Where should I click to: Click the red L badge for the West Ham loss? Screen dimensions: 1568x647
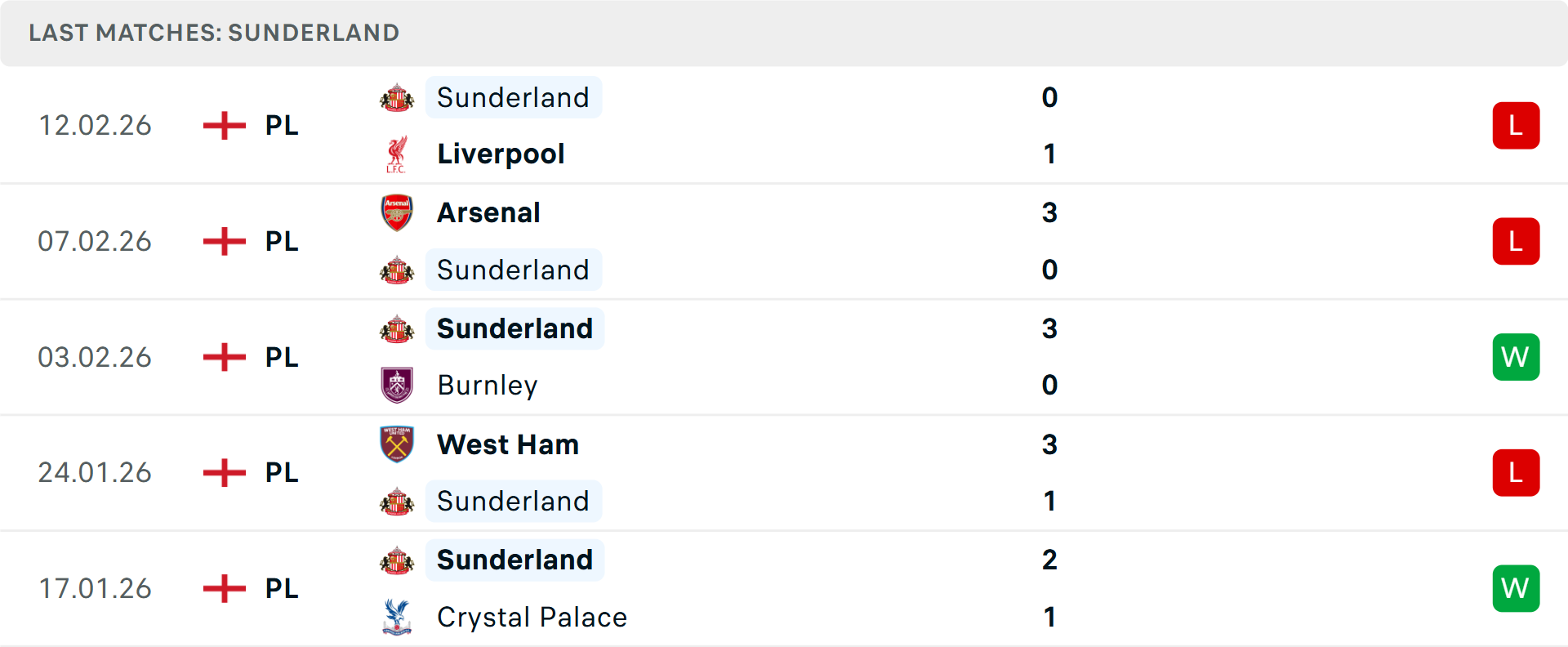(x=1516, y=472)
